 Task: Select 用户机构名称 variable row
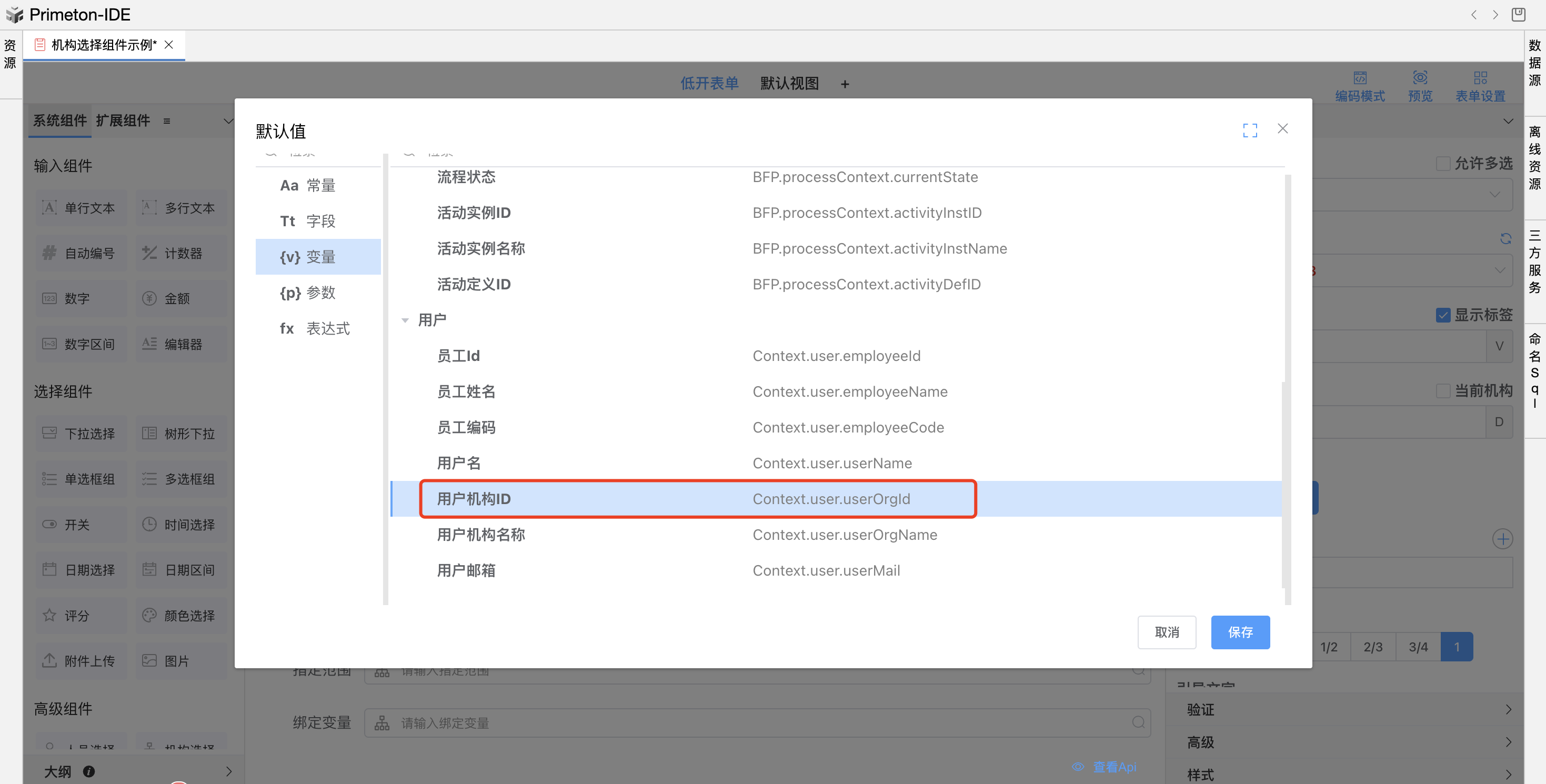pos(481,535)
